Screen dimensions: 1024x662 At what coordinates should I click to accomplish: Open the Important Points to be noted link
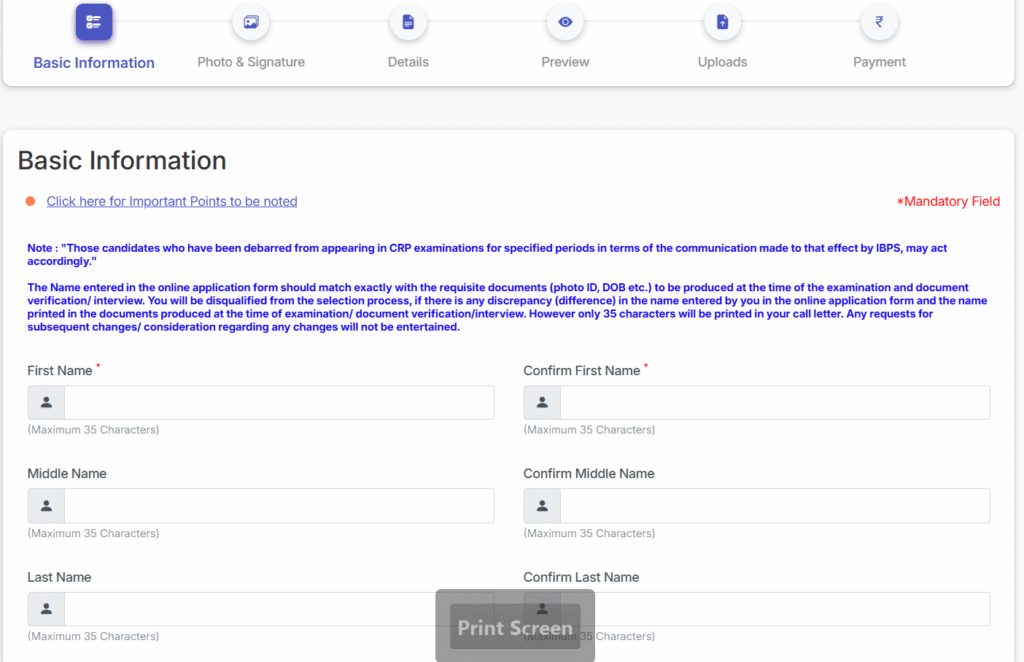(x=172, y=201)
